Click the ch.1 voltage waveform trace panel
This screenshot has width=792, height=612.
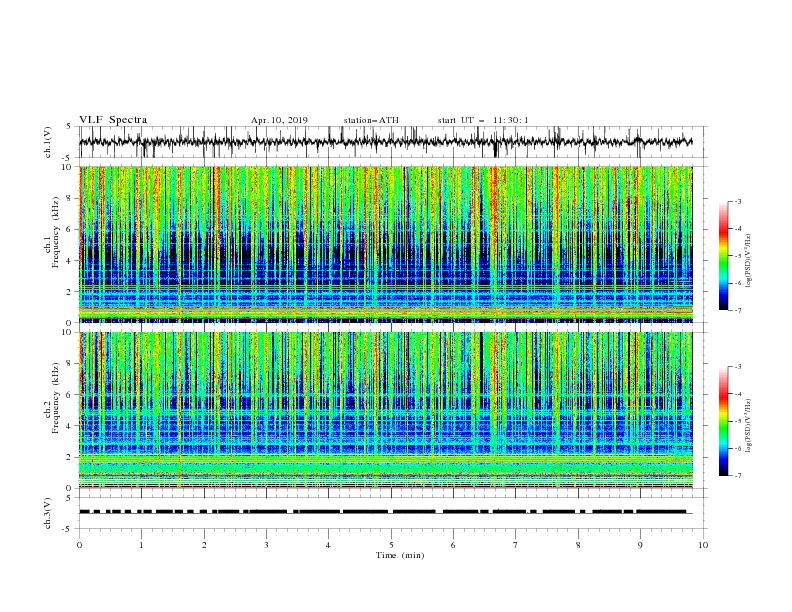[393, 142]
